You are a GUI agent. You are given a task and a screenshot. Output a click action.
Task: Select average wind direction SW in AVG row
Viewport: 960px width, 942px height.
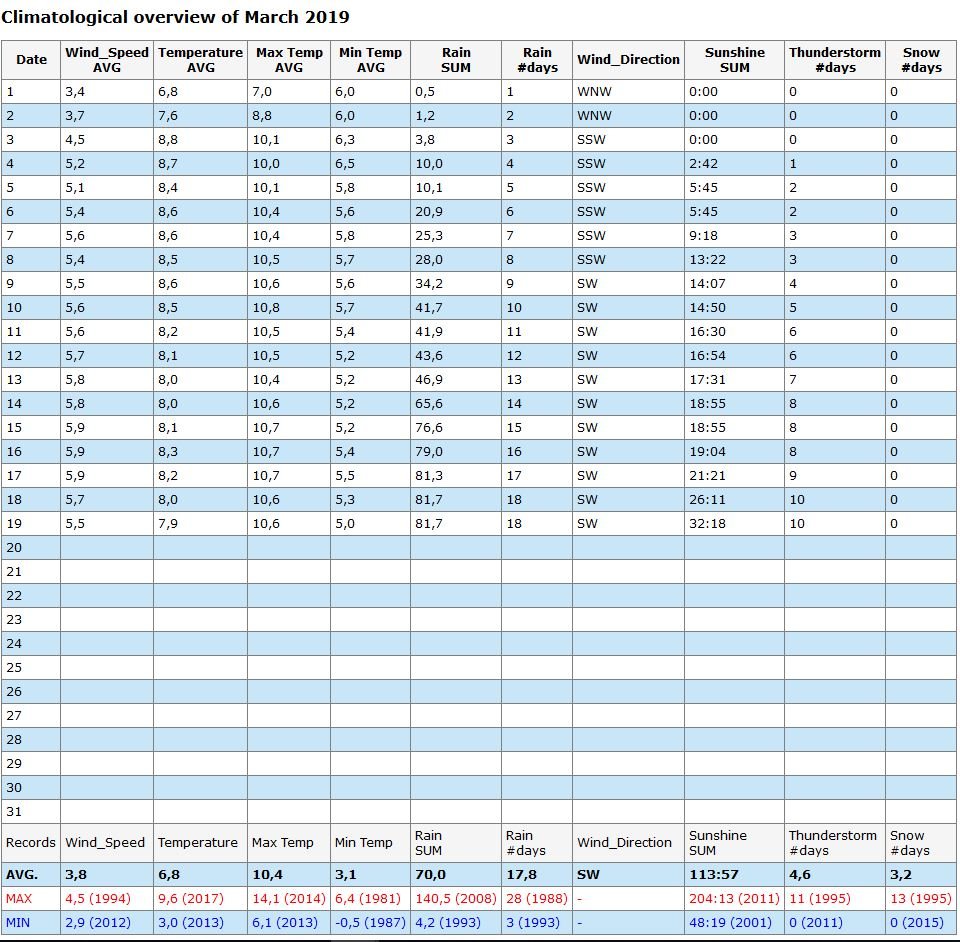tap(588, 875)
